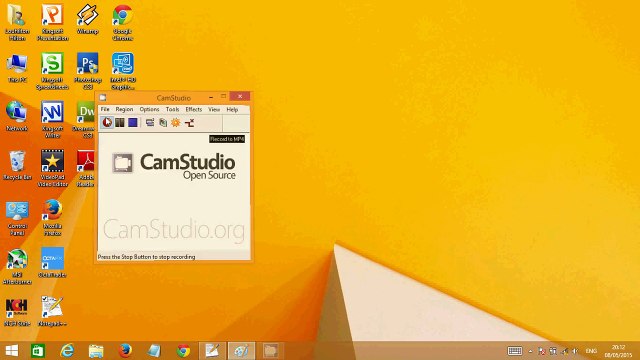Select the VideoPad Video Editor desktop icon
Image resolution: width=640 pixels, height=360 pixels.
tap(53, 168)
